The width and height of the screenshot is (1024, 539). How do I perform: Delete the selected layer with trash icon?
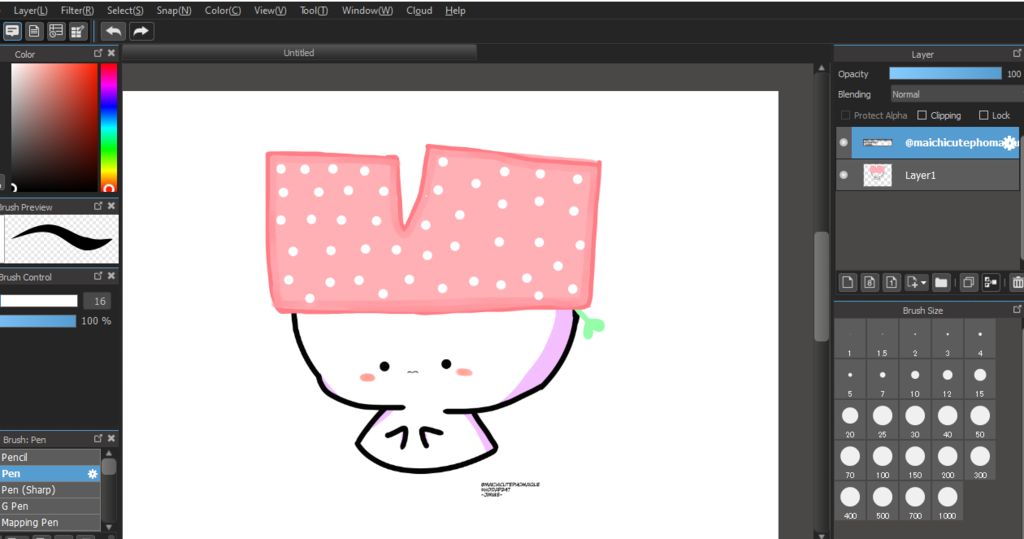click(x=1017, y=283)
